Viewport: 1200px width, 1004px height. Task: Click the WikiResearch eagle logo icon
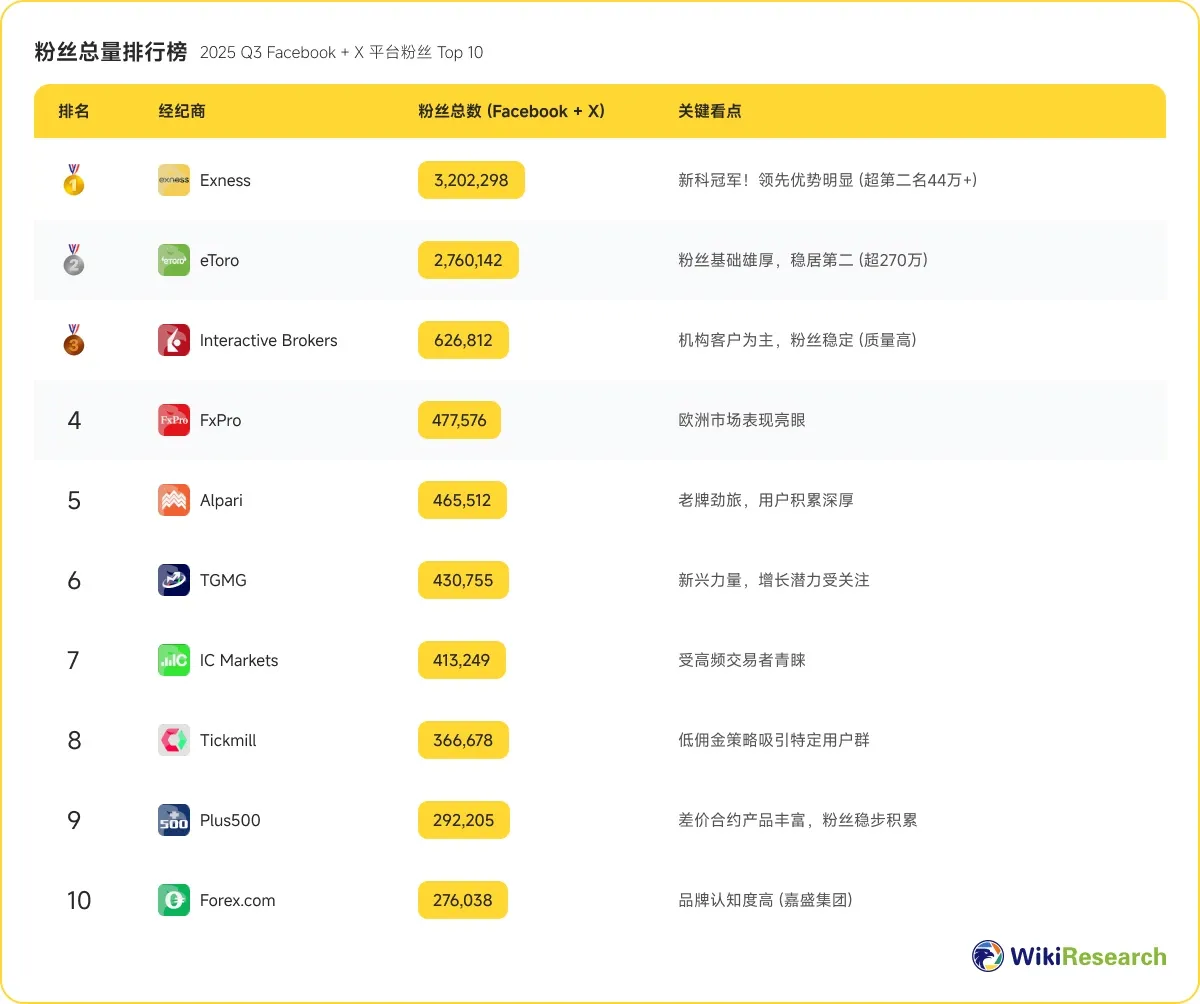(988, 956)
